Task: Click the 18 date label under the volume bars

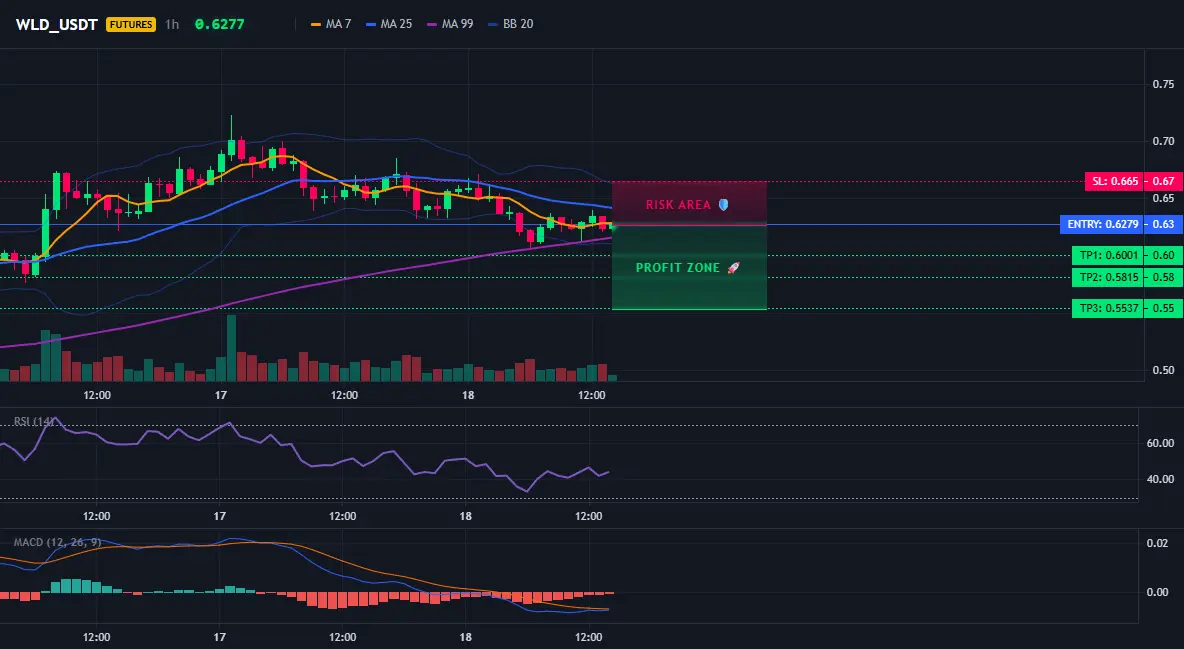Action: [x=467, y=395]
